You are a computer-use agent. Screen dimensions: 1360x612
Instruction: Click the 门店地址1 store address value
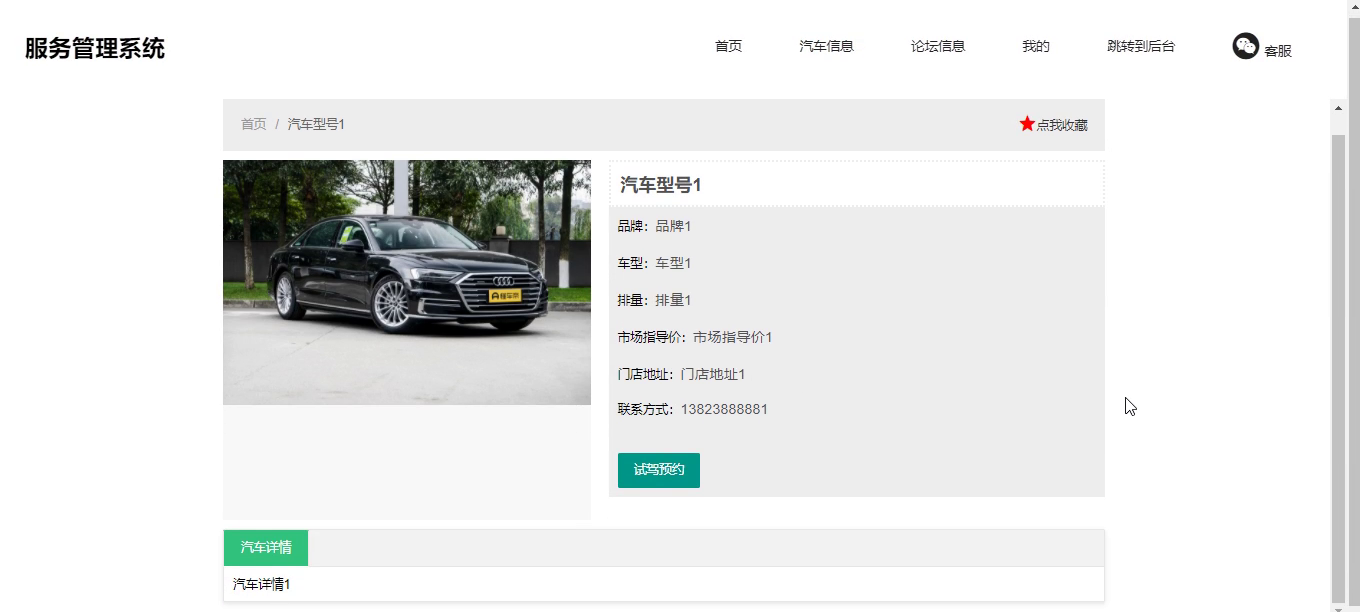click(713, 374)
